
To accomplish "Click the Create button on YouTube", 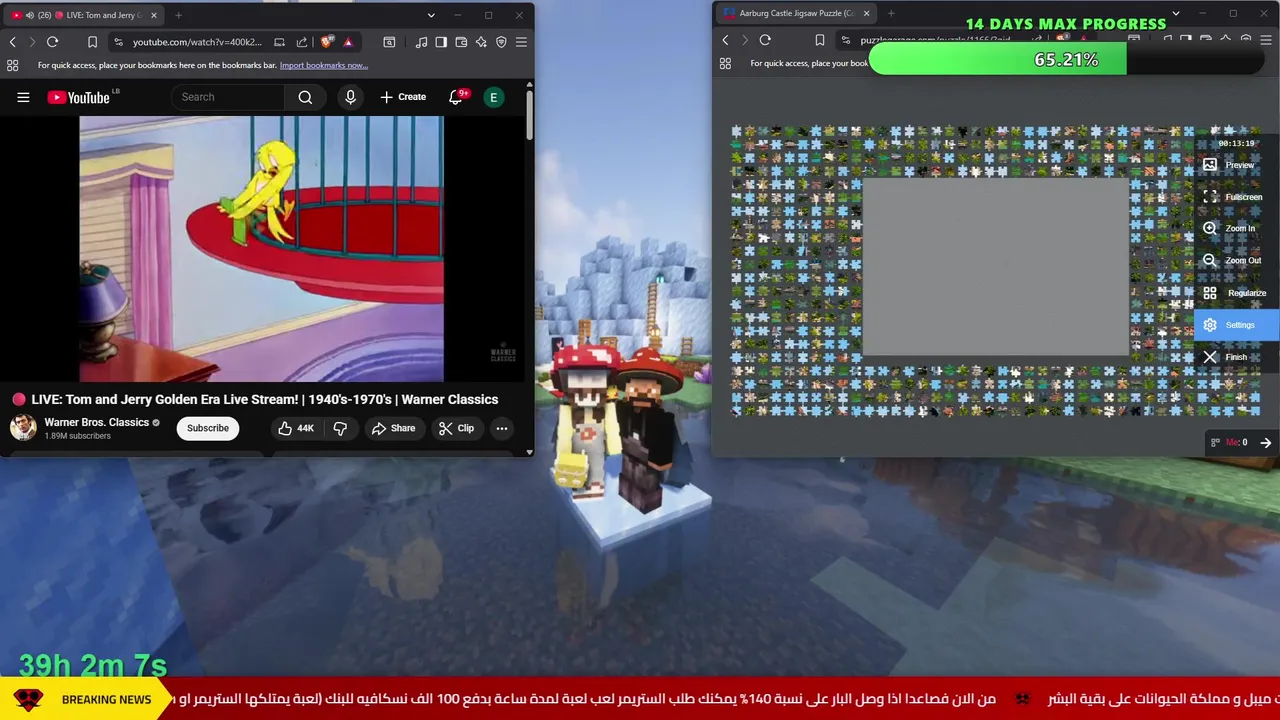I will click(403, 97).
